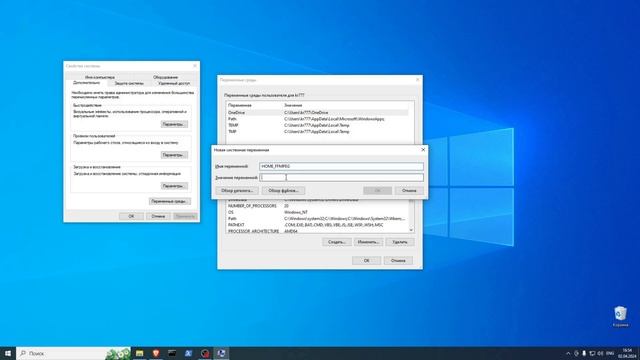Open the Brave browser from the taskbar
Screen dimensions: 640x360
point(156,353)
